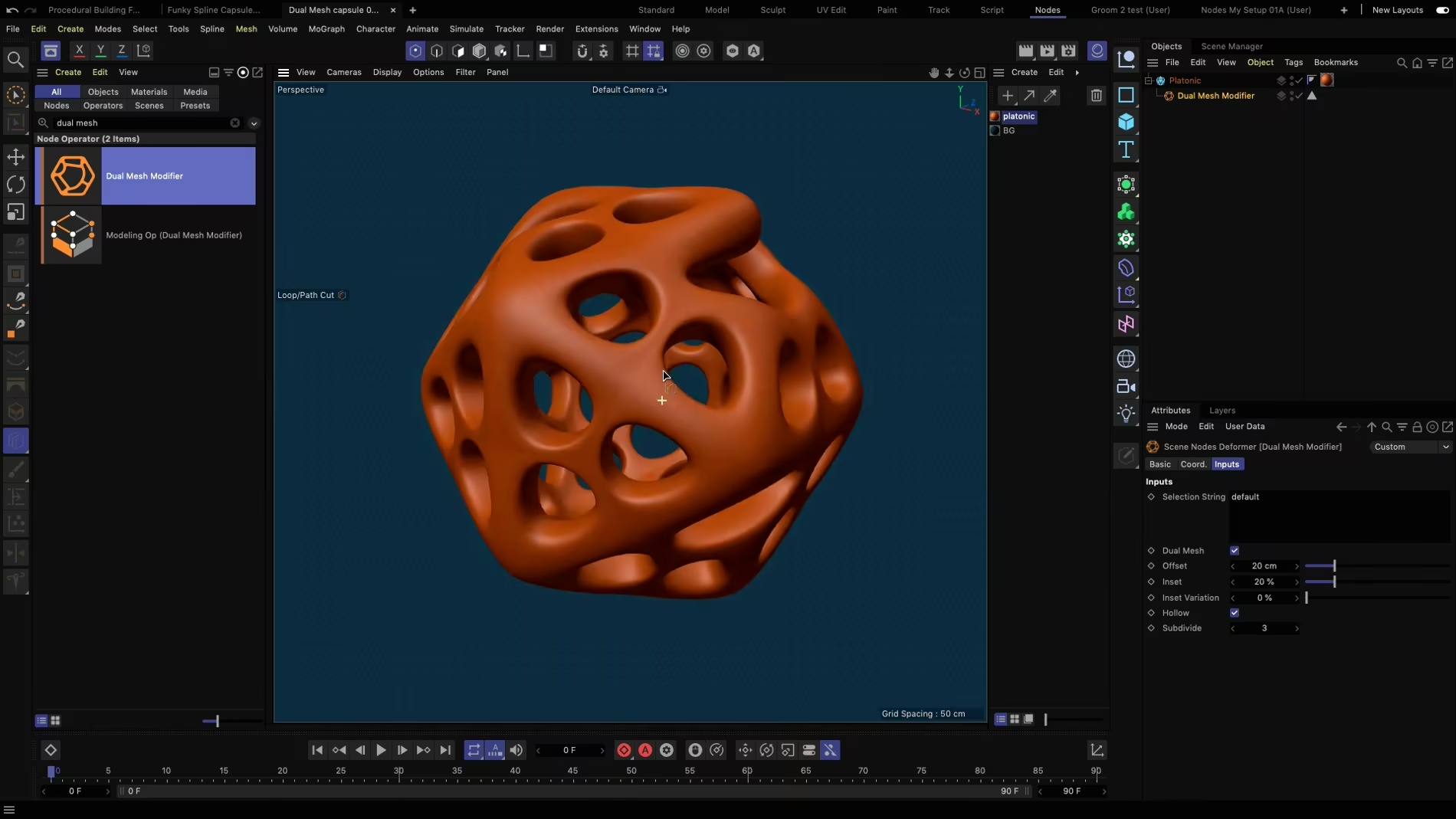Click the Record Active Objects button
Image resolution: width=1456 pixels, height=819 pixels.
[624, 751]
